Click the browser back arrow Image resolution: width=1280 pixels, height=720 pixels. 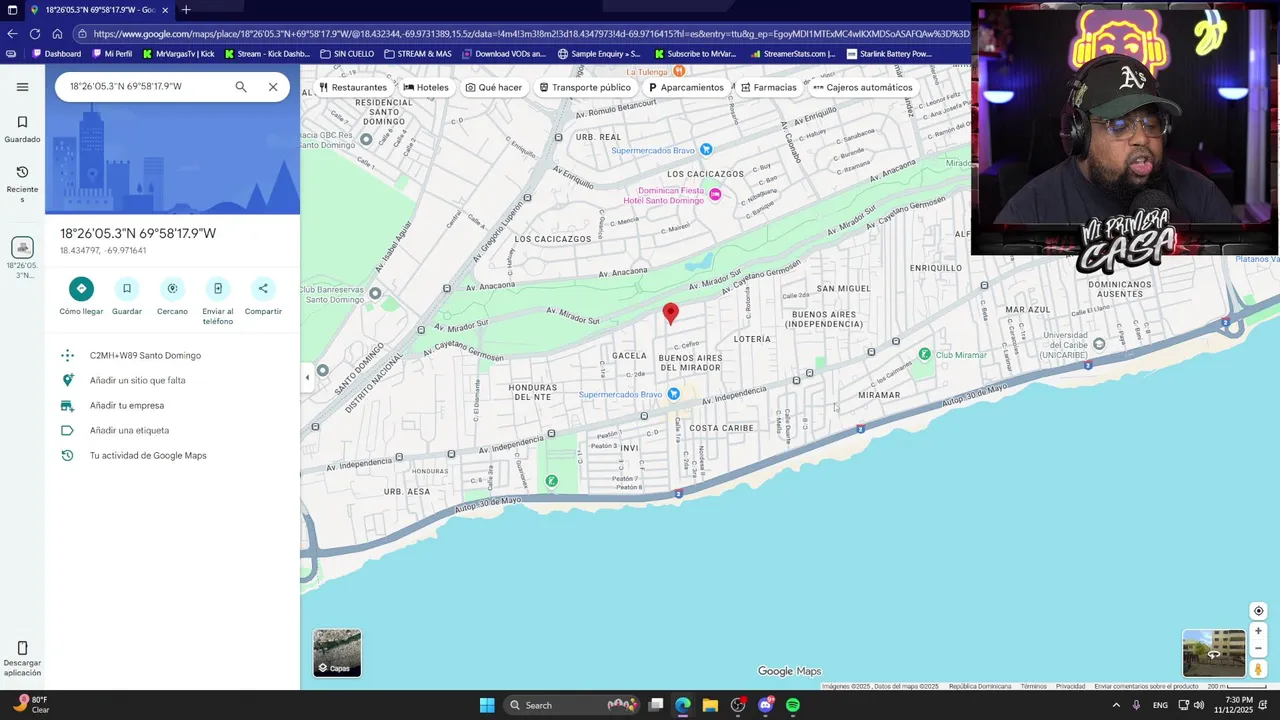[x=12, y=33]
